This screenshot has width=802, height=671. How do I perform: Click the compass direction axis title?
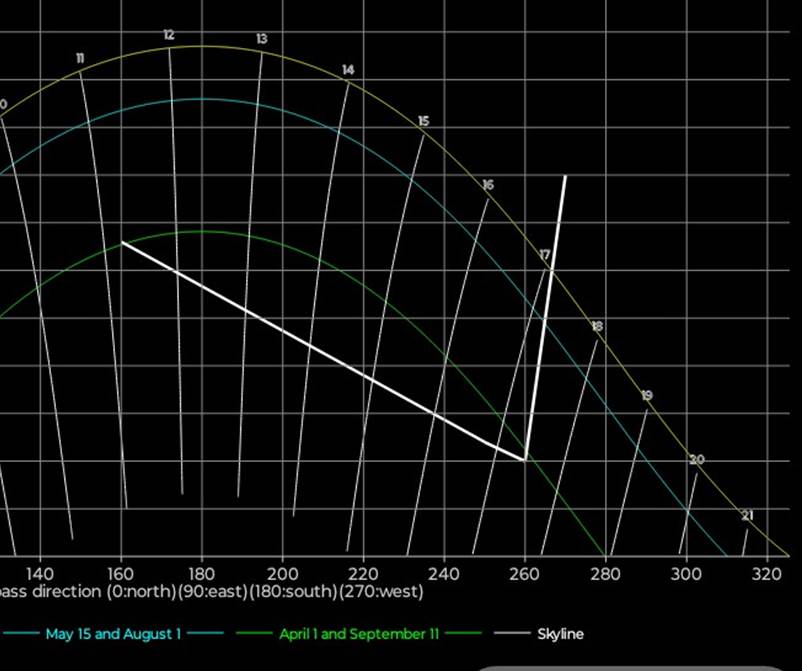[x=212, y=591]
